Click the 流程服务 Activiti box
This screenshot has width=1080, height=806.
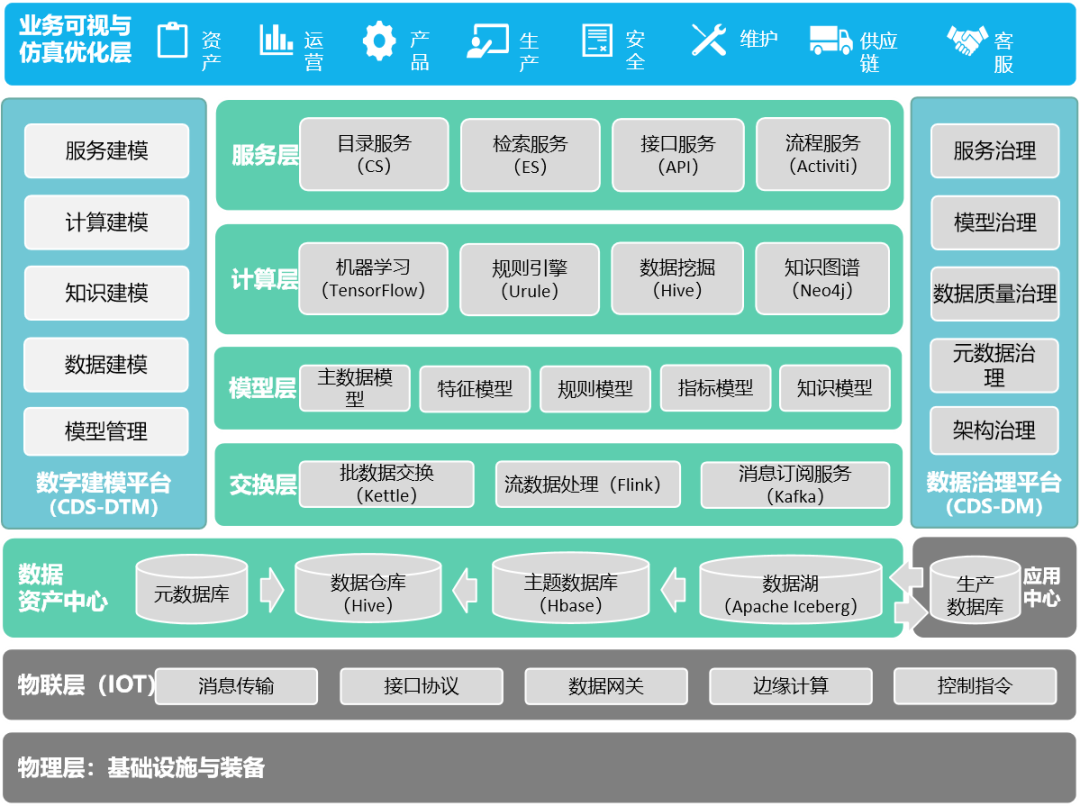823,155
